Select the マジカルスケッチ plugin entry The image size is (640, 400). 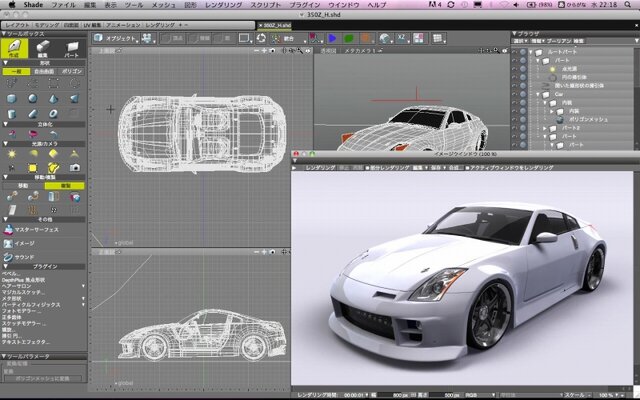23,292
